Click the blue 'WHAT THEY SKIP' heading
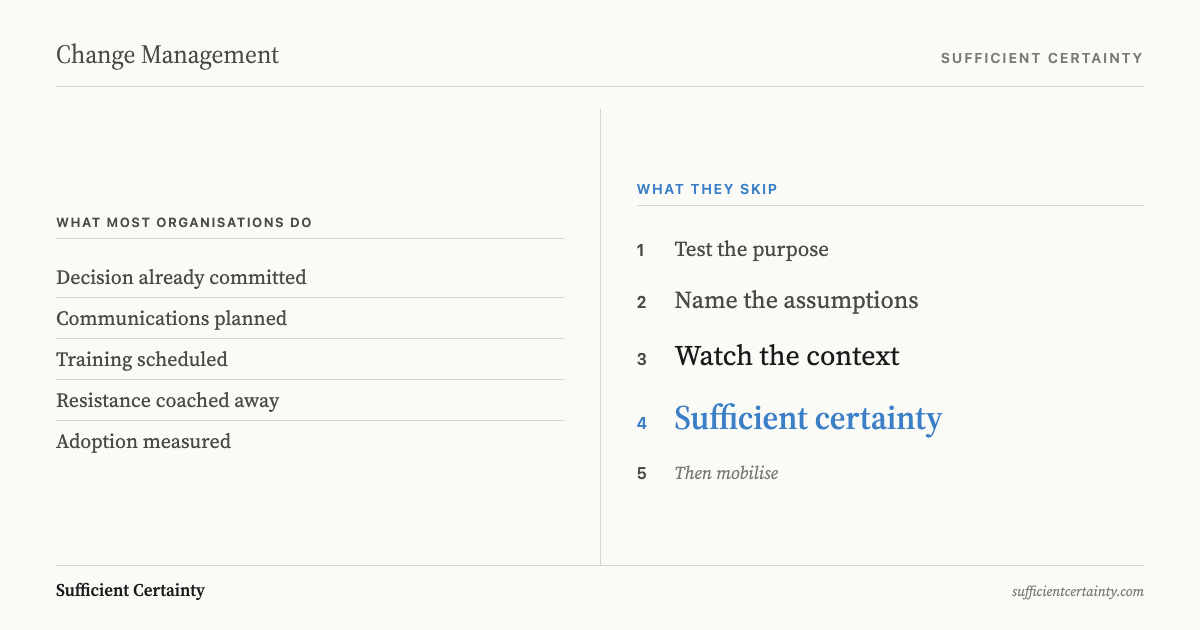This screenshot has height=630, width=1200. point(707,189)
